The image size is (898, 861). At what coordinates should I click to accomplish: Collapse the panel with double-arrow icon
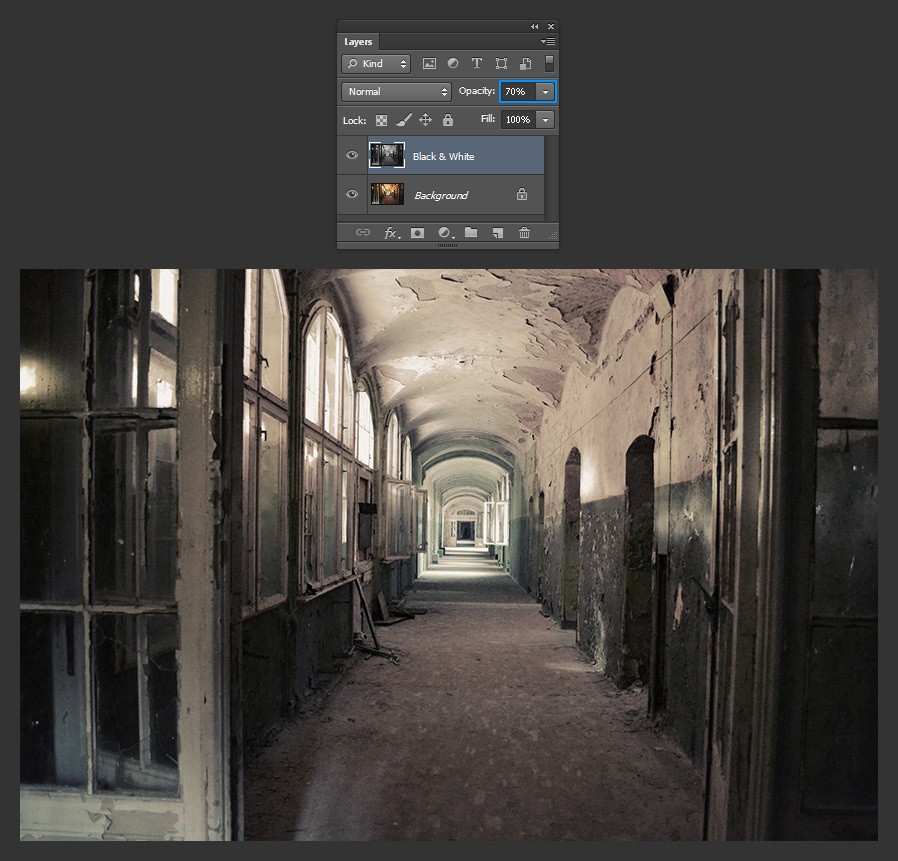pyautogui.click(x=534, y=26)
